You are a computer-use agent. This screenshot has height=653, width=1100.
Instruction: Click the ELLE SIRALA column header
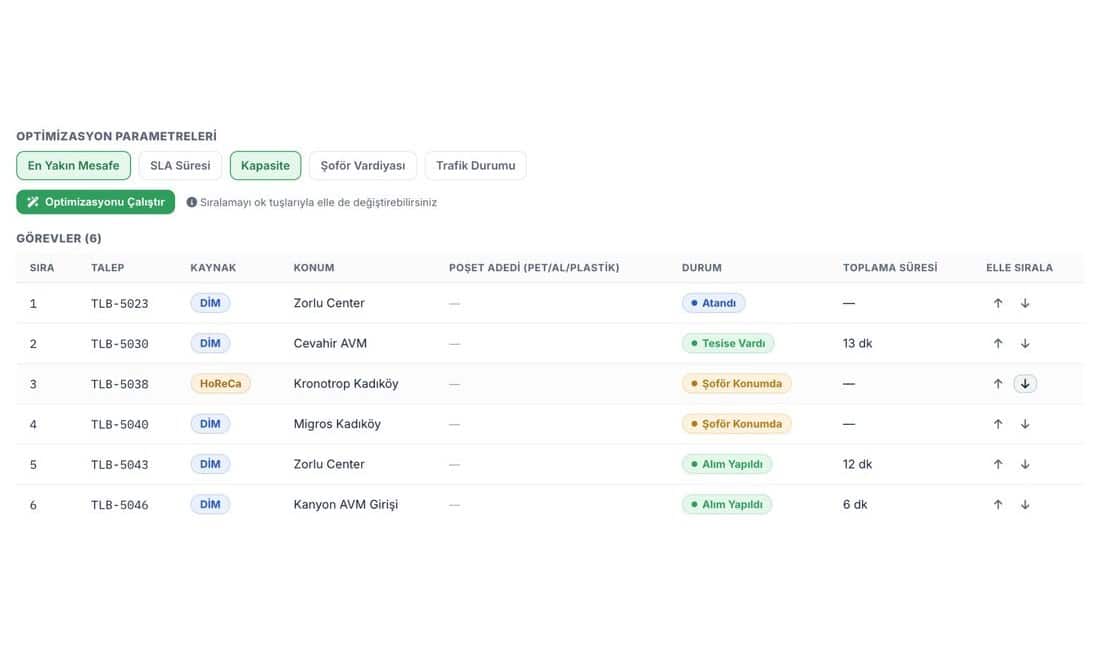[x=1019, y=267]
